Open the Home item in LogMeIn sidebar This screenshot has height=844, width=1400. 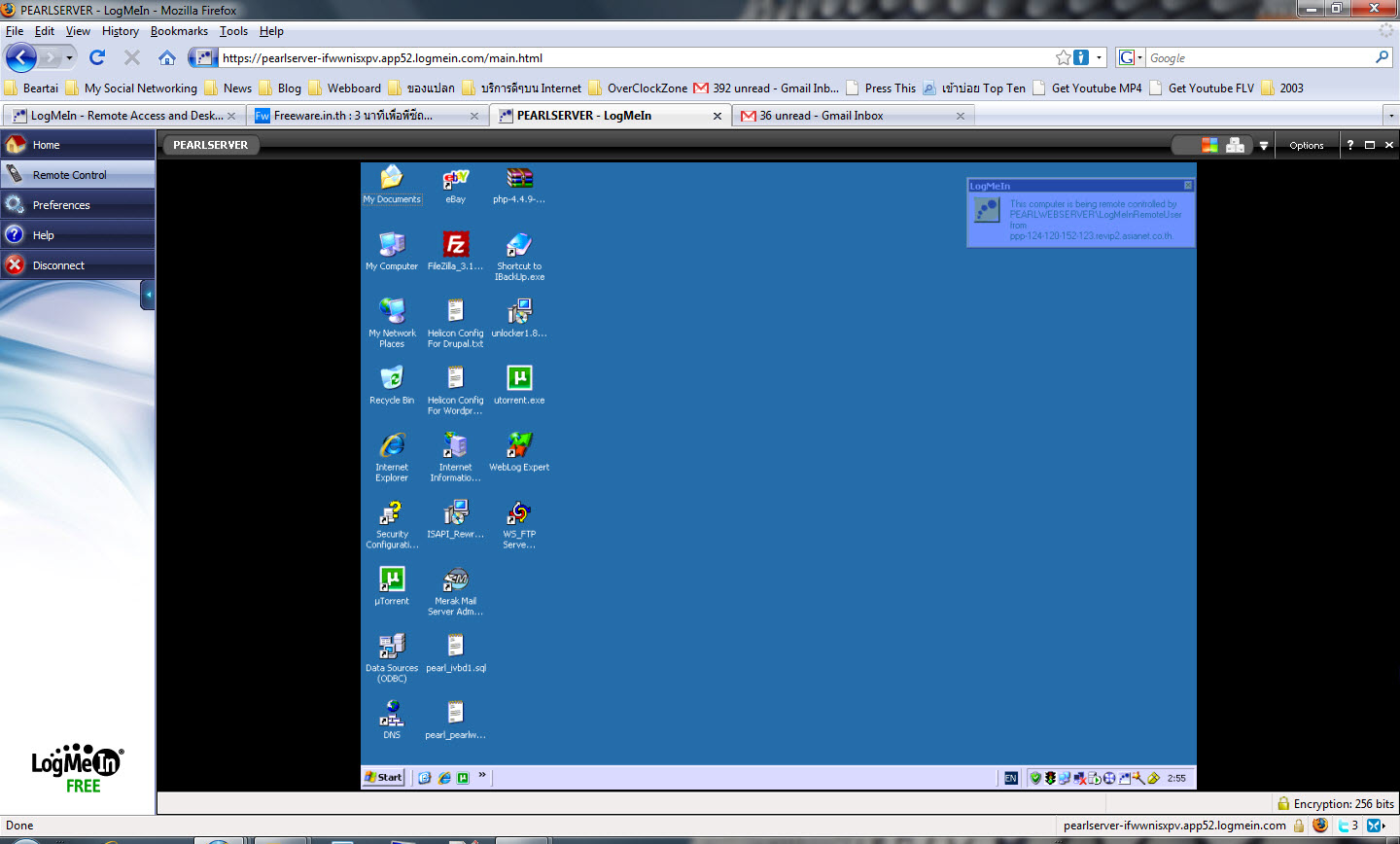(x=78, y=145)
